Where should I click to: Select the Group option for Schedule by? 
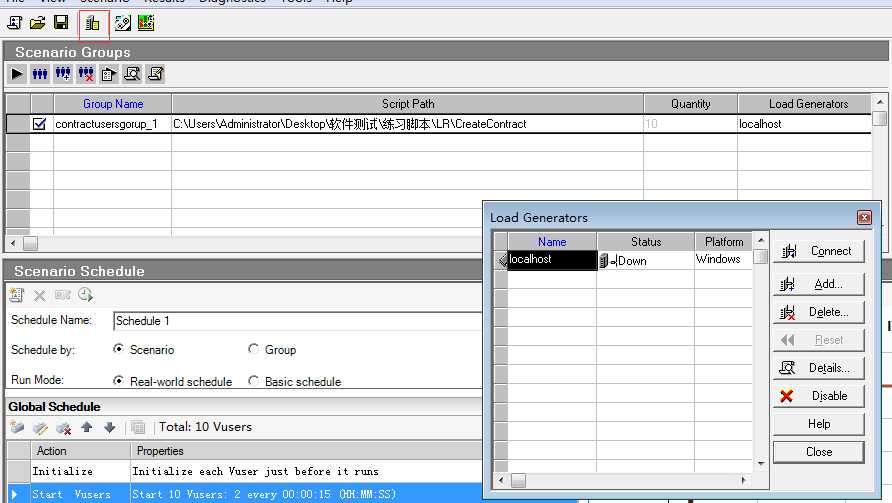pyautogui.click(x=253, y=349)
